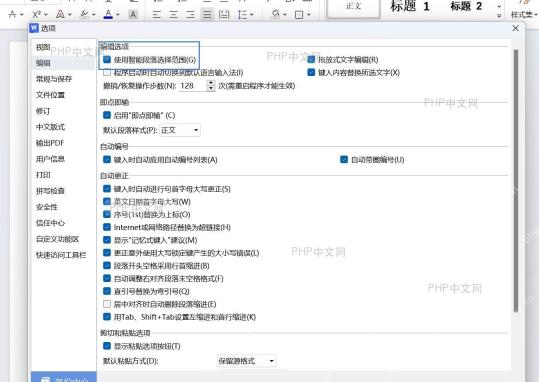Open the 修订 options category

click(43, 111)
